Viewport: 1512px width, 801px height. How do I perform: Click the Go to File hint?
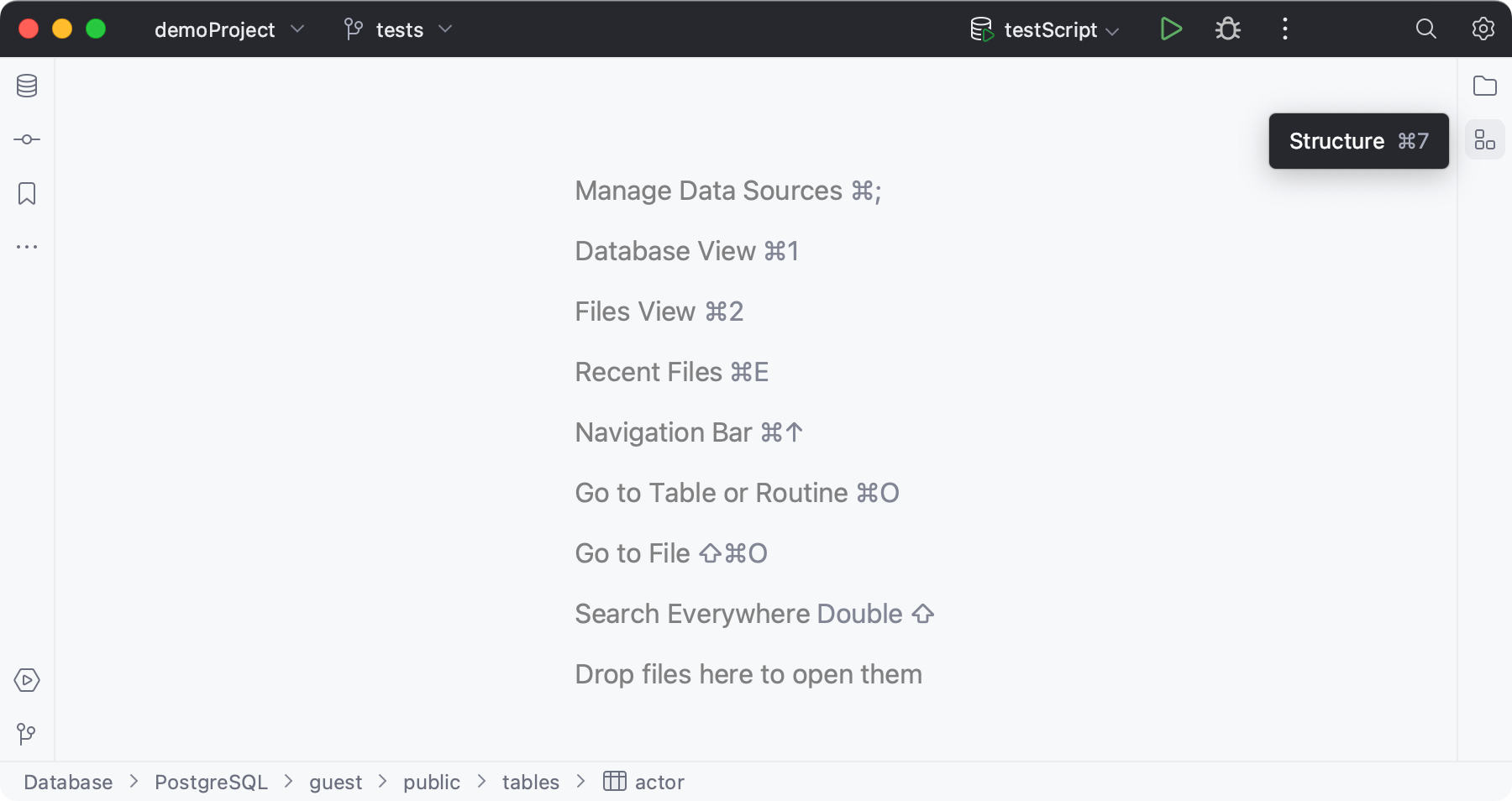[x=671, y=553]
